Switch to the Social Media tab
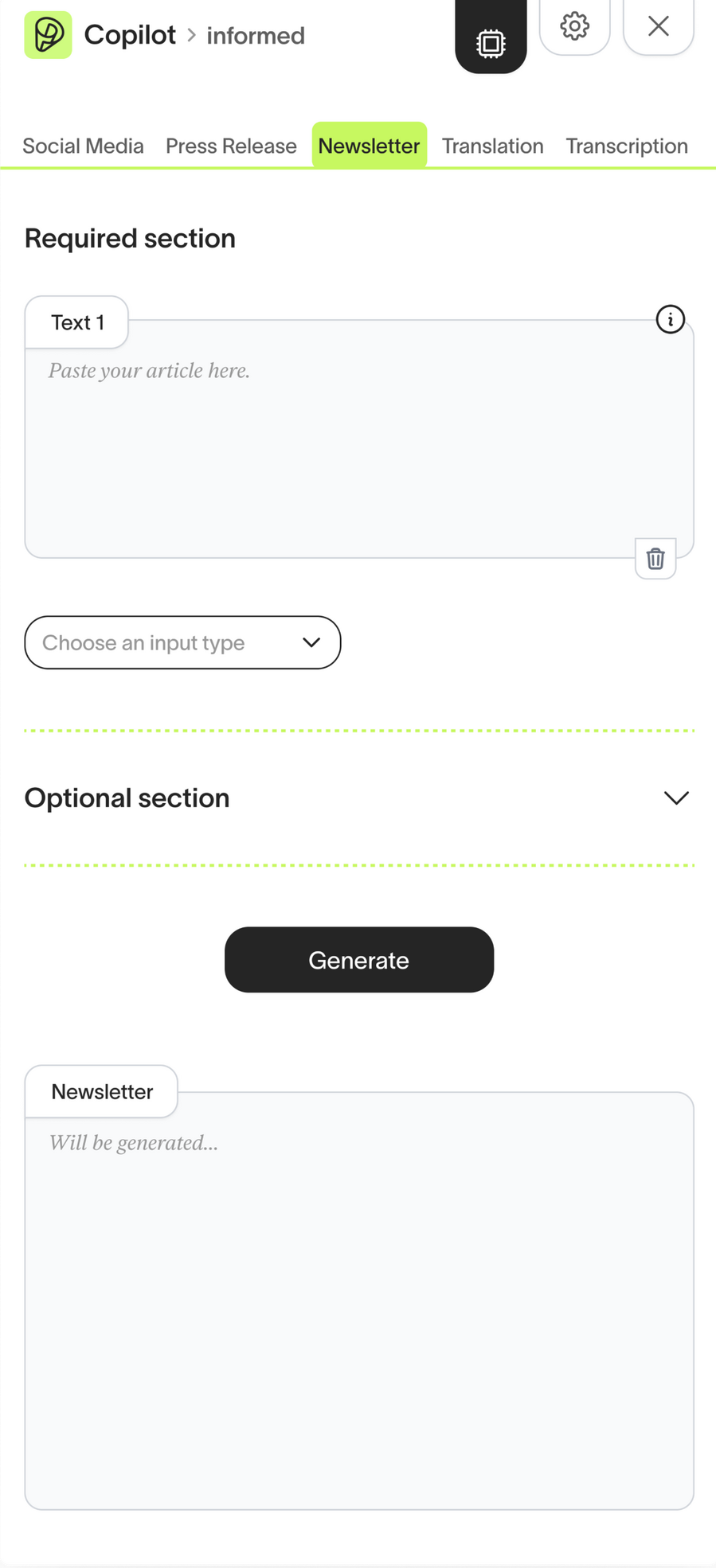 [x=83, y=146]
